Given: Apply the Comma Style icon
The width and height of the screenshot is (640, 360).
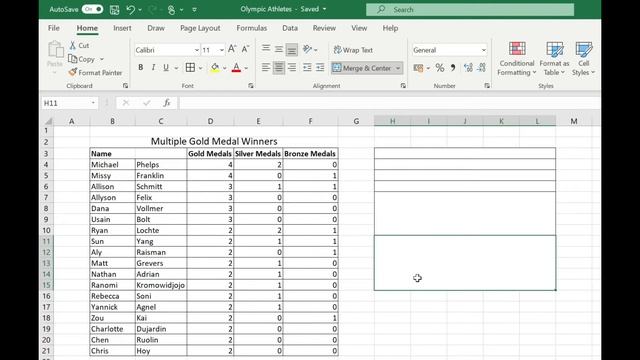Looking at the screenshot, I should click(453, 68).
